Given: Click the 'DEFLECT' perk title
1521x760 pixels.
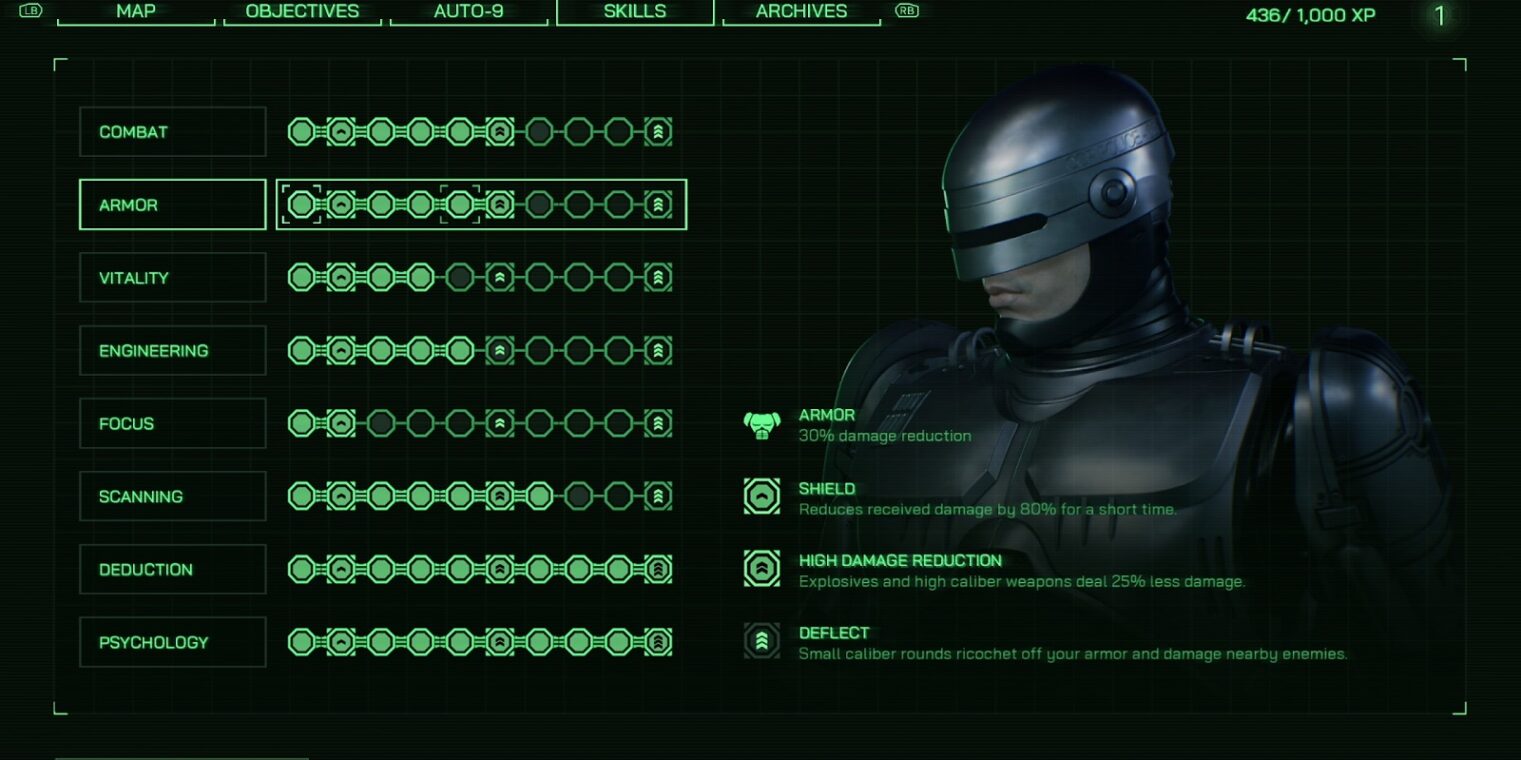Looking at the screenshot, I should [834, 633].
